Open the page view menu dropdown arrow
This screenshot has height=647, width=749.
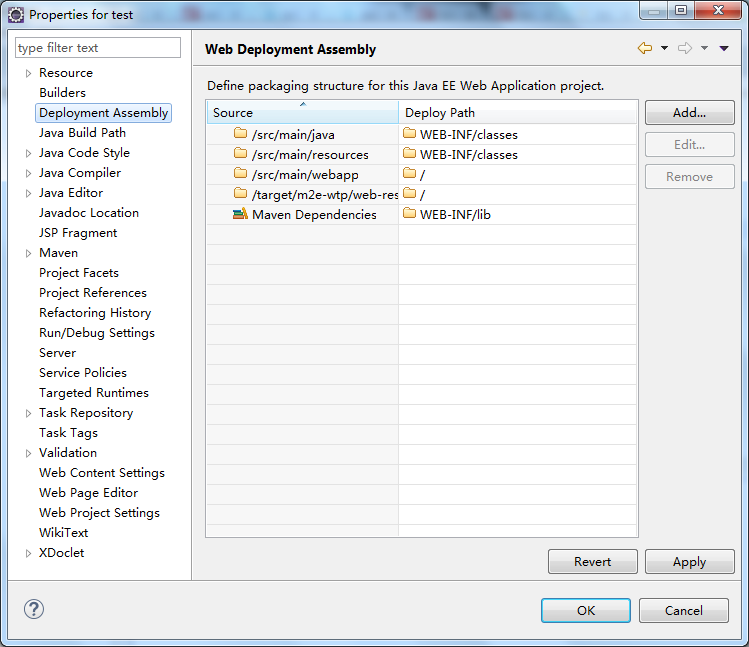pos(724,48)
